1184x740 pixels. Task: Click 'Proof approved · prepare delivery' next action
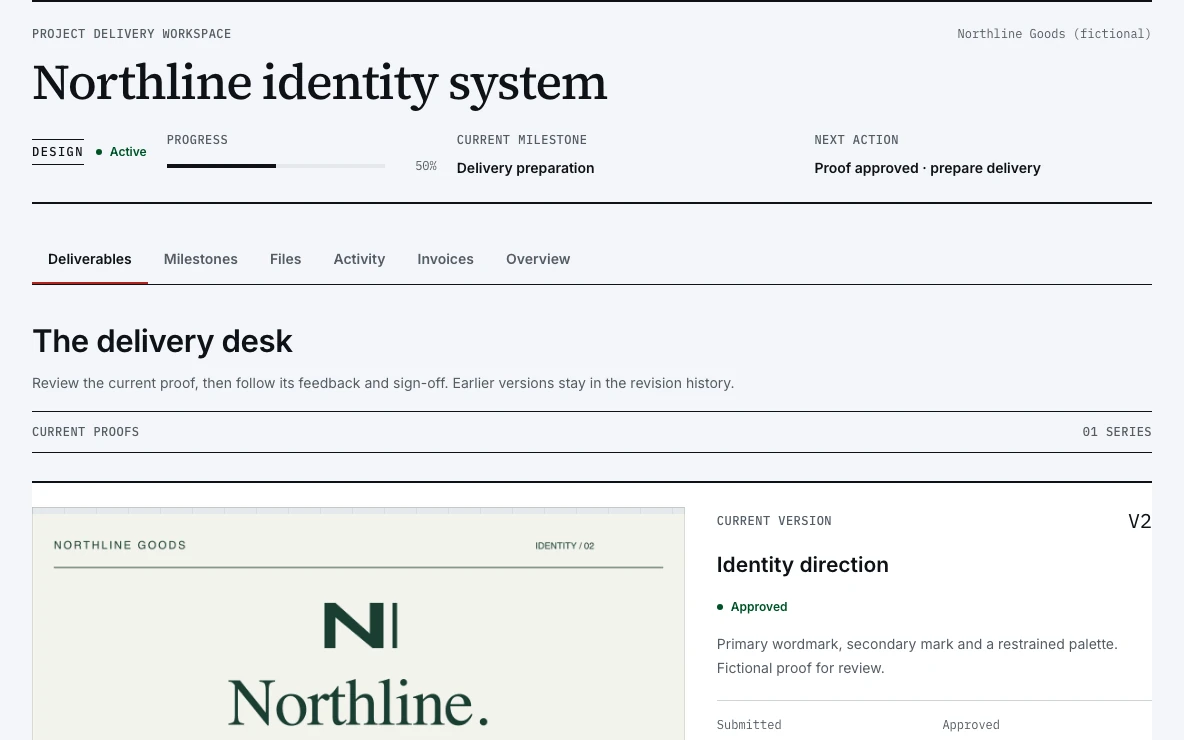(927, 168)
